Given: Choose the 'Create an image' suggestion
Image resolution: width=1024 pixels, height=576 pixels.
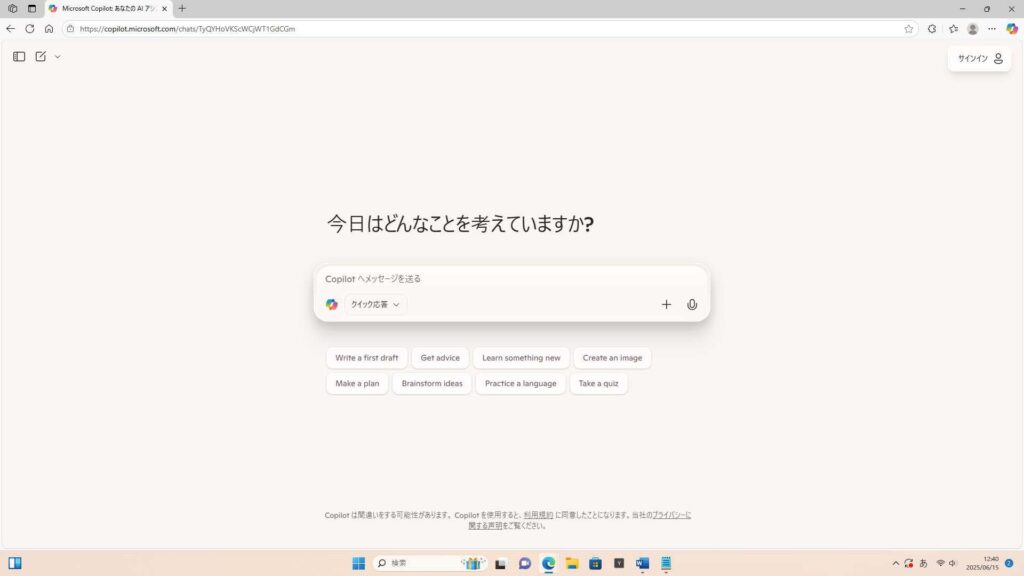Looking at the screenshot, I should point(613,358).
